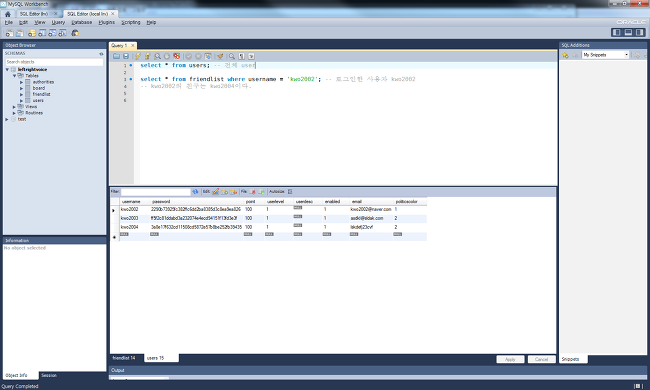Toggle word wrap in the query editor
Screen dimensions: 650x390
(251, 56)
